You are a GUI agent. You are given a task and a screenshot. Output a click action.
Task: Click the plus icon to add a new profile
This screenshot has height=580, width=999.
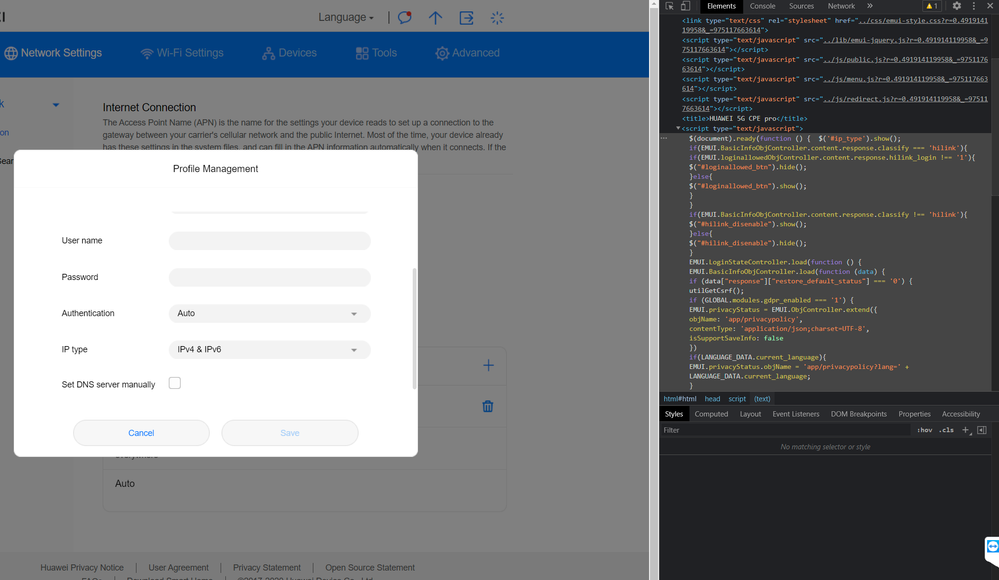click(488, 366)
